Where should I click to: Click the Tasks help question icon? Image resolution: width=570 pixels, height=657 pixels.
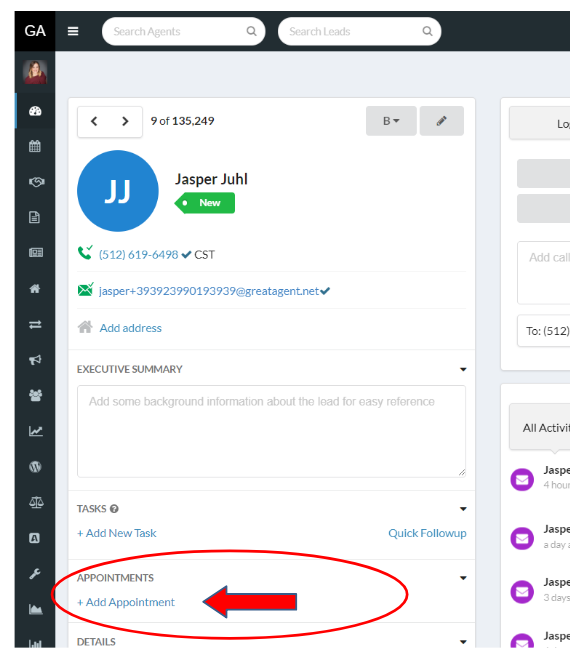(x=114, y=509)
